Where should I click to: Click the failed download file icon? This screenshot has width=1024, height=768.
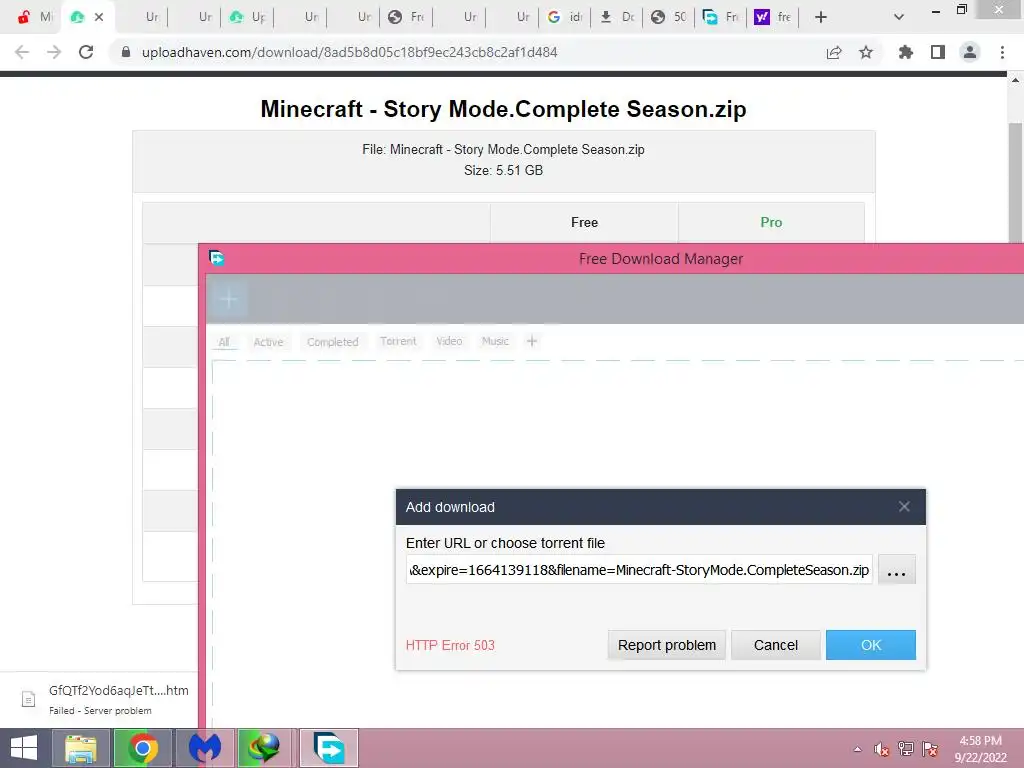(x=28, y=699)
